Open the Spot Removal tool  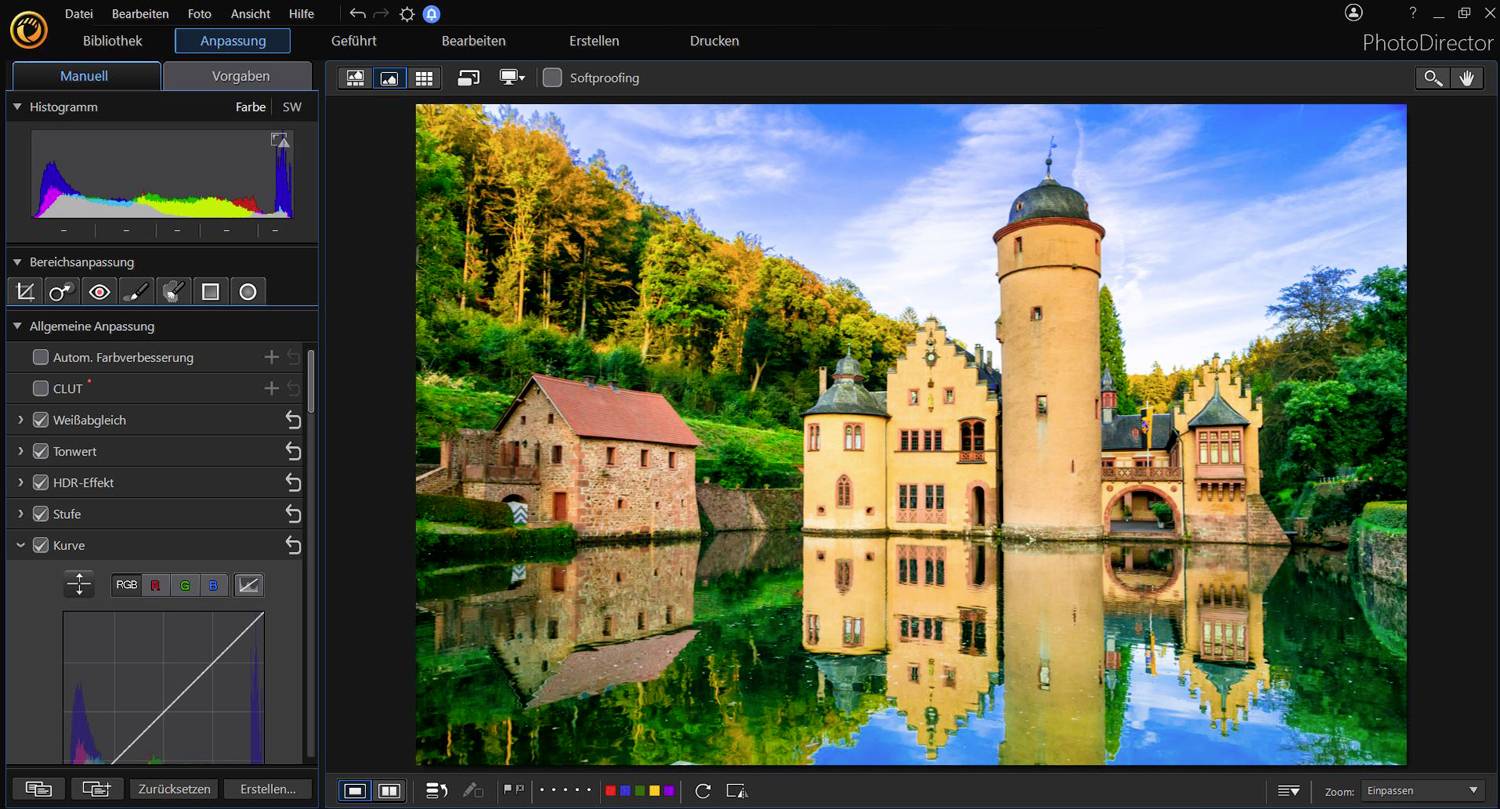60,291
